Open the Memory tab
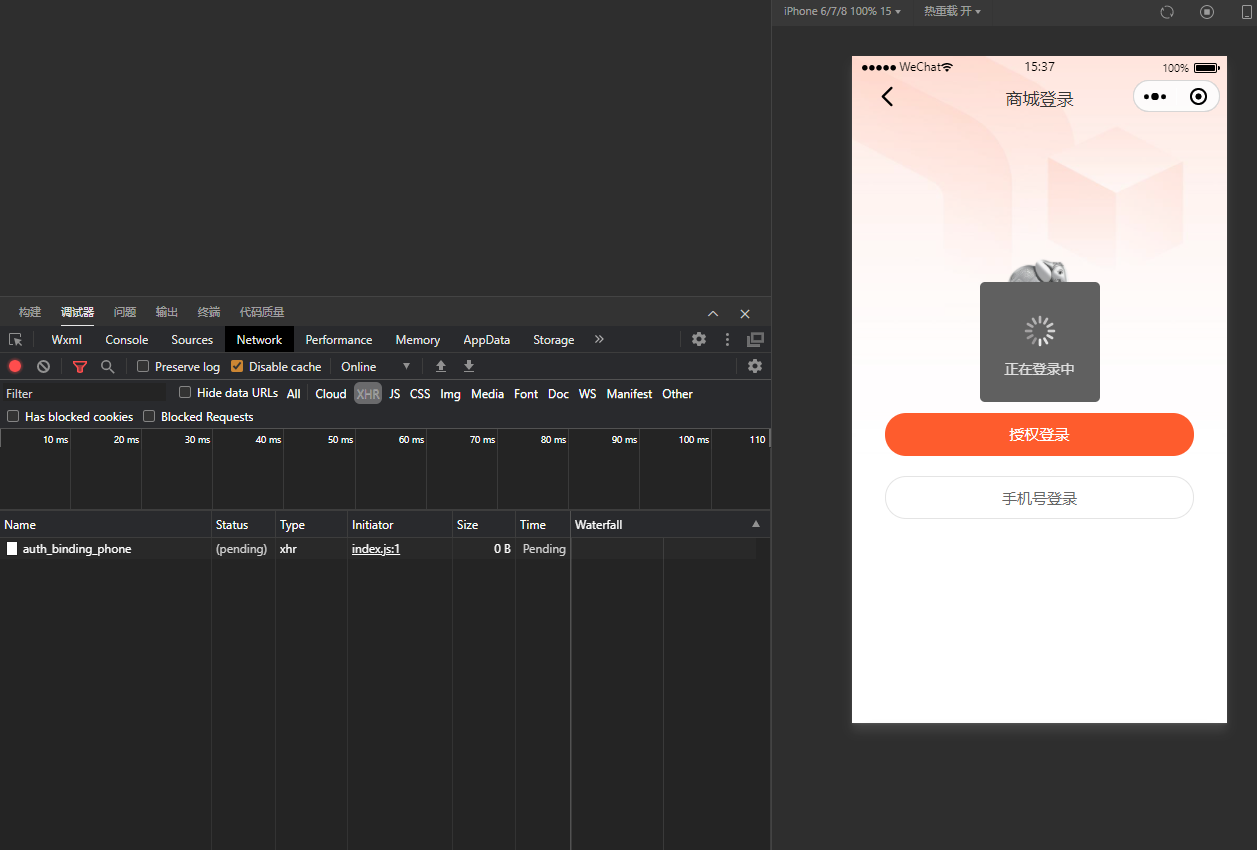The image size is (1257, 850). (418, 340)
